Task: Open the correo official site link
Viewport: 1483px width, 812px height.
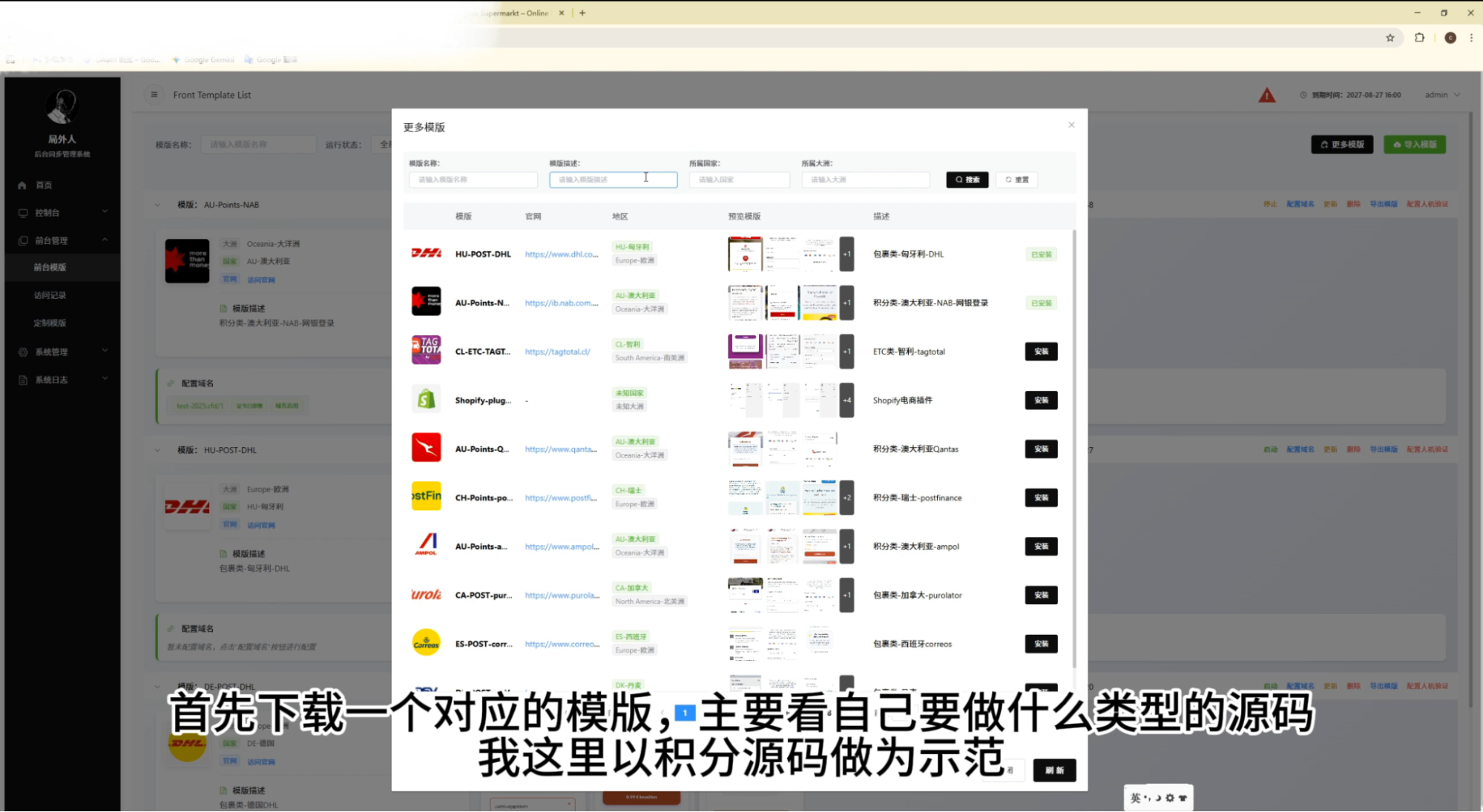Action: coord(562,644)
